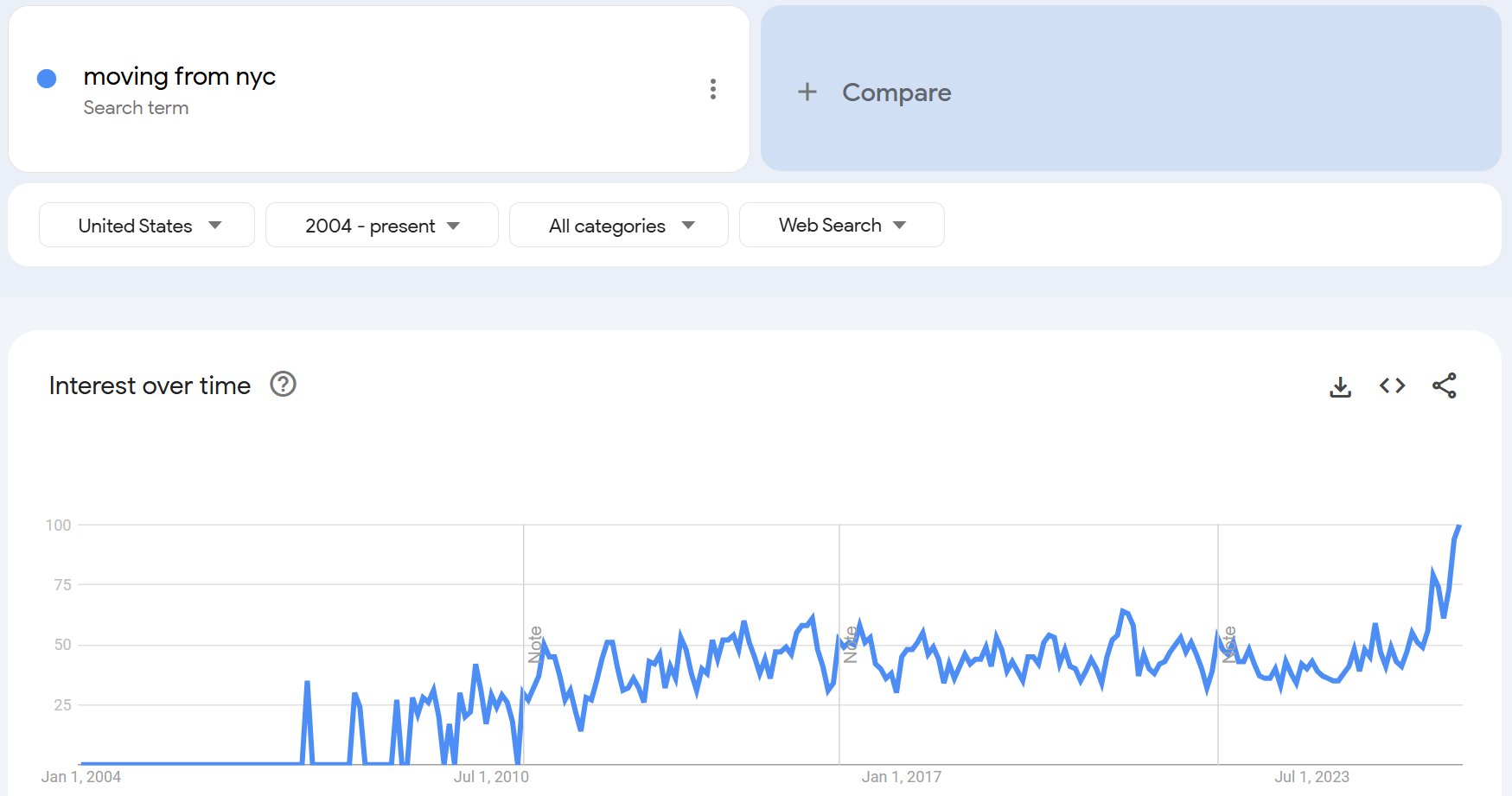This screenshot has width=1512, height=796.
Task: Open the 2004 - present time range dropdown
Action: point(381,226)
